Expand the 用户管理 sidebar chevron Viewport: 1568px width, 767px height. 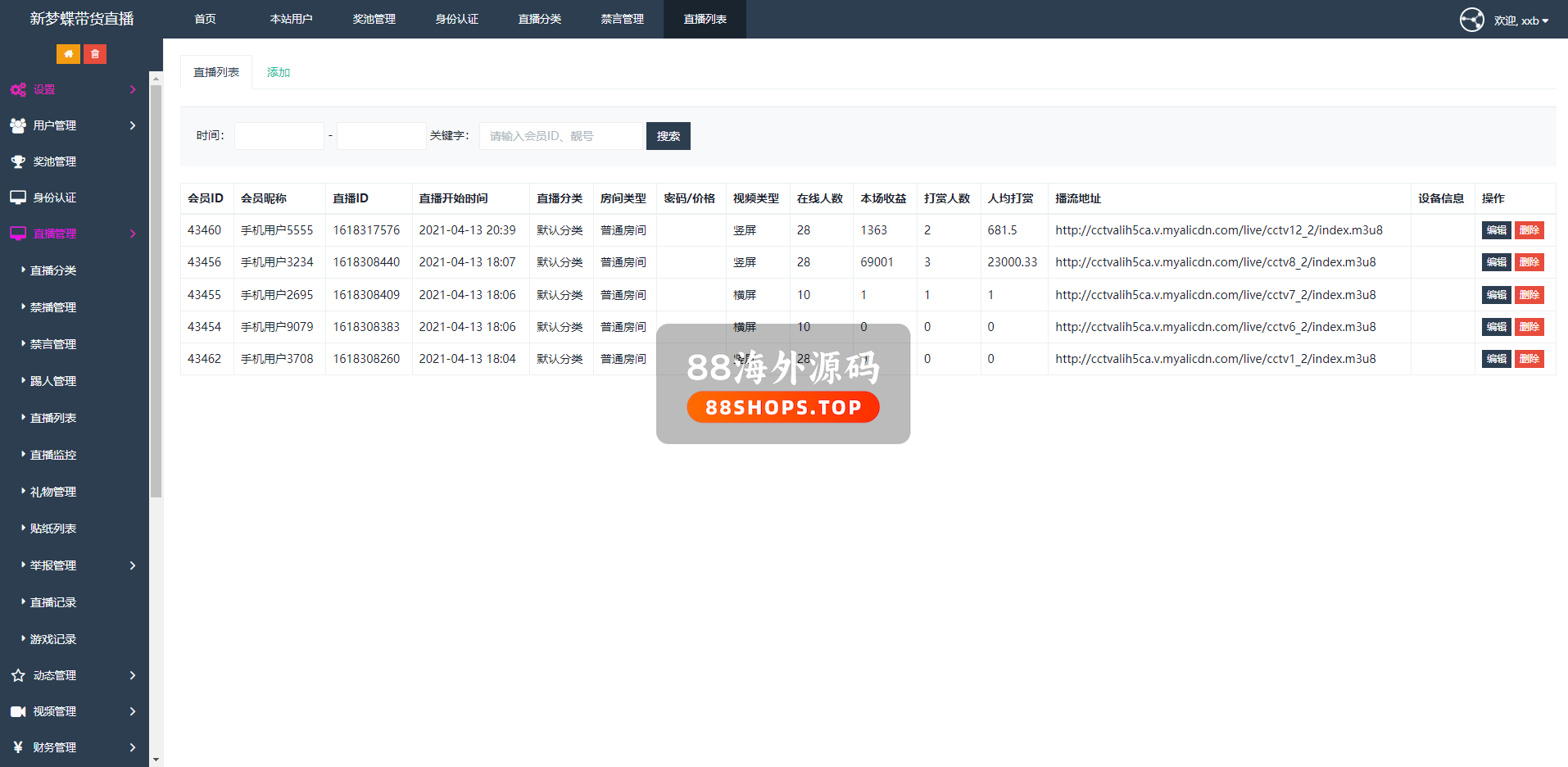click(133, 125)
